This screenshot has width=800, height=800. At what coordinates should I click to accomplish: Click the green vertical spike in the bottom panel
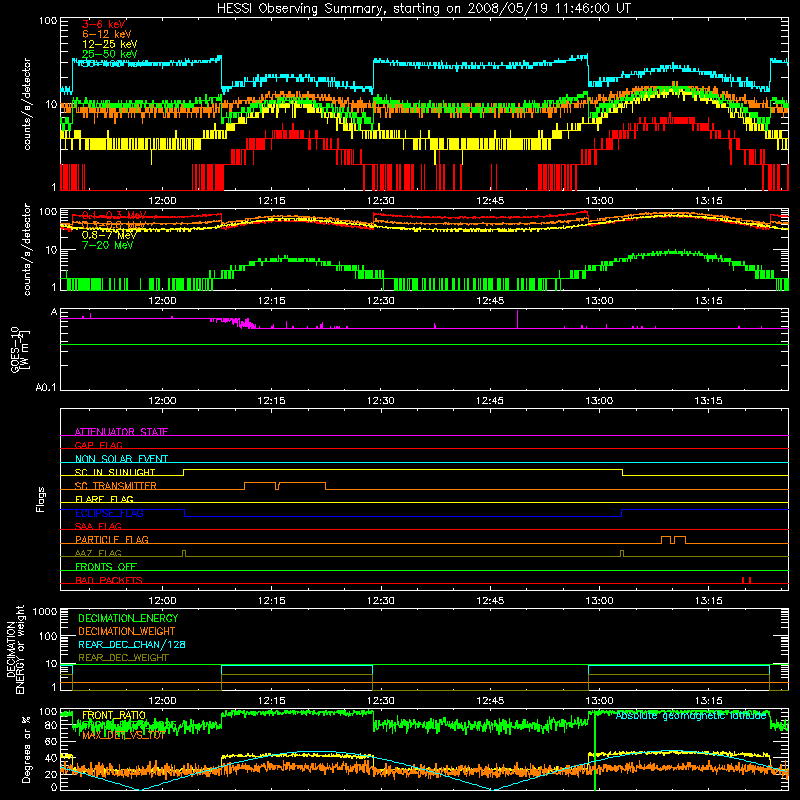595,751
